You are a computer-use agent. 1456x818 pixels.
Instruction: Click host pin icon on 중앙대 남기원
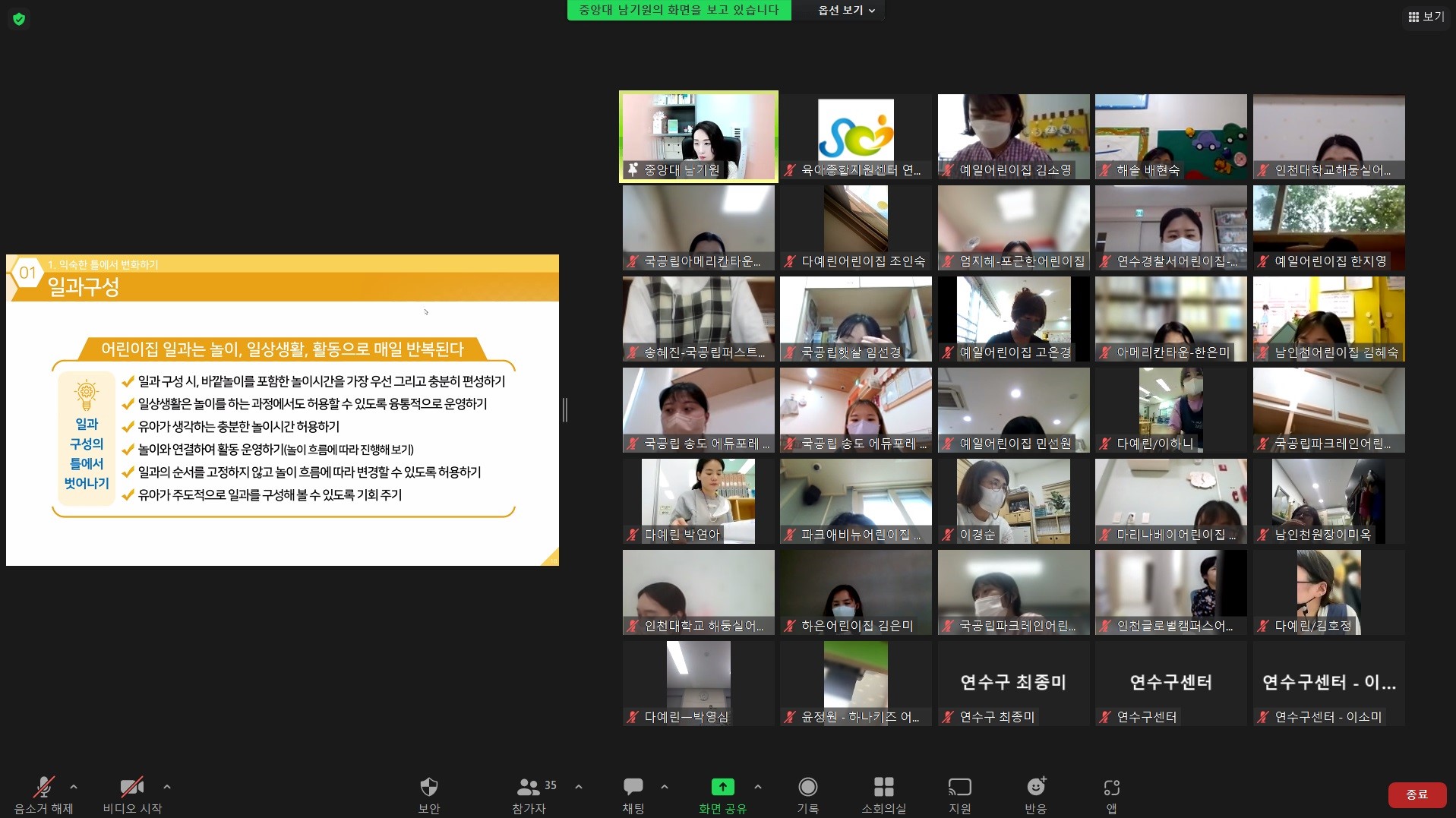pos(633,170)
